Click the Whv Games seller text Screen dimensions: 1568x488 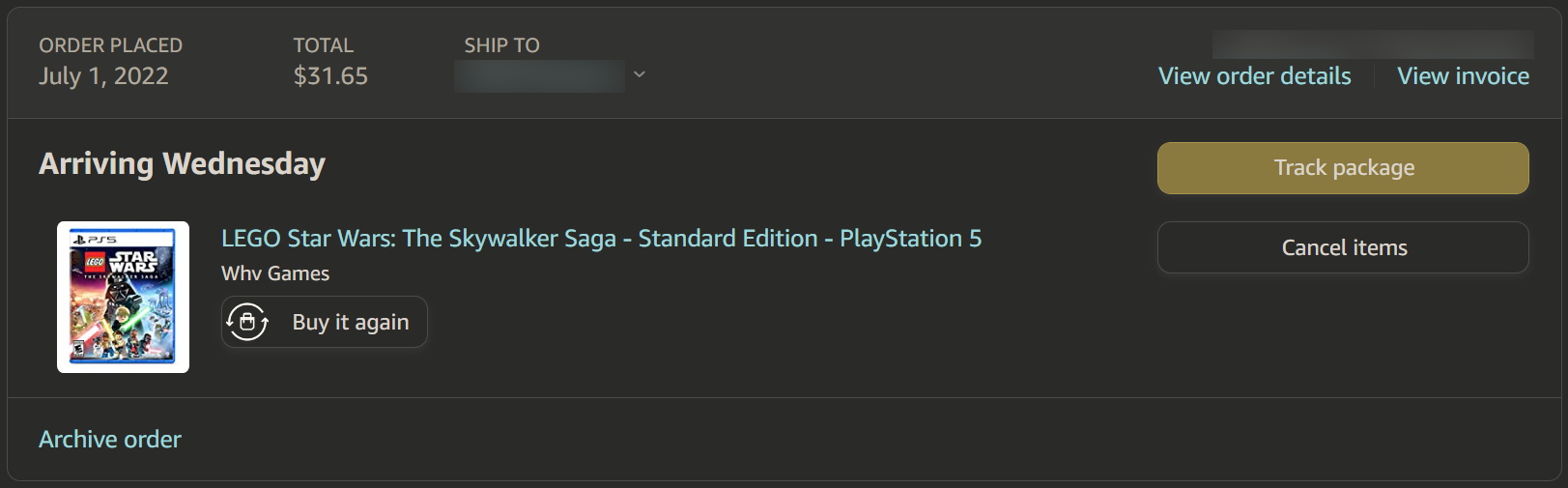pyautogui.click(x=275, y=273)
